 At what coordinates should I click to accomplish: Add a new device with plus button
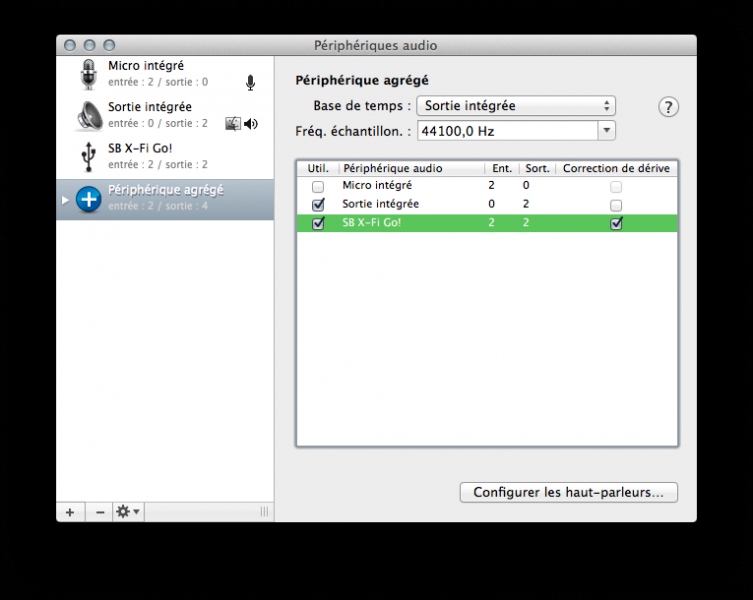70,512
